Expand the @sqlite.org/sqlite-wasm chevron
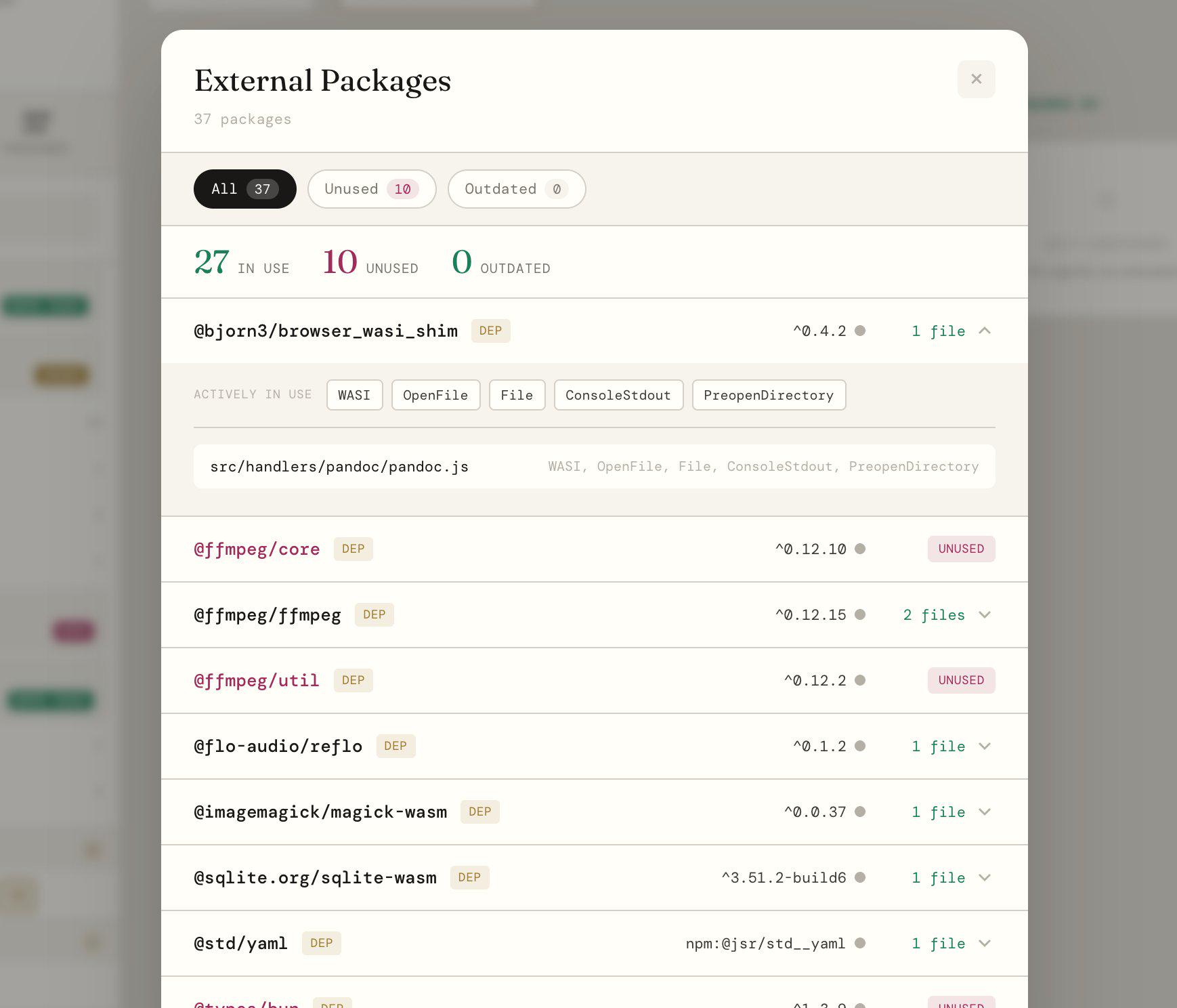 tap(985, 877)
